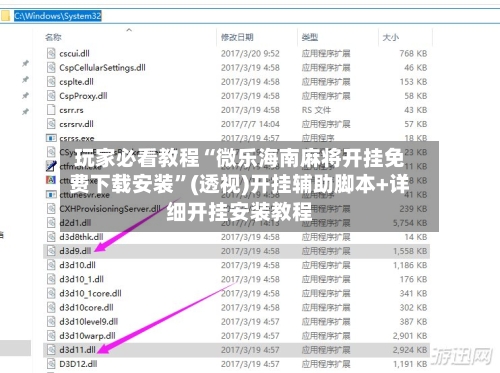The image size is (500, 373).
Task: Select the d2d1.dll file icon
Action: tap(51, 223)
